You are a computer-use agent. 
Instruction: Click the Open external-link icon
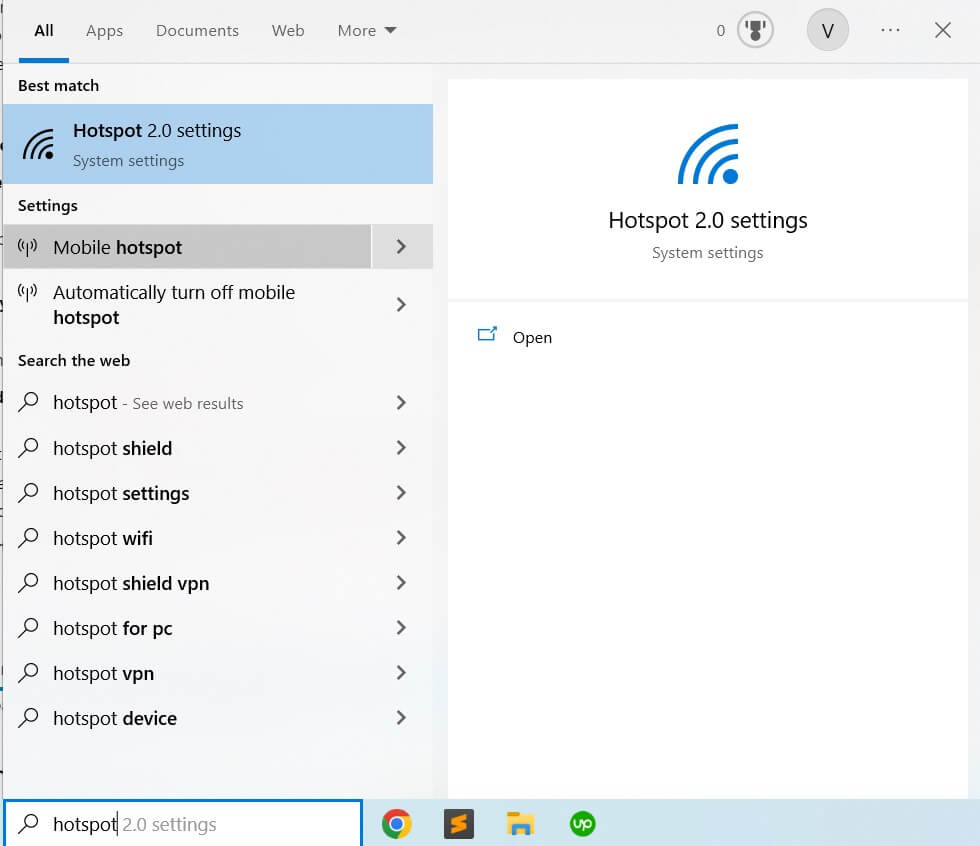click(487, 334)
